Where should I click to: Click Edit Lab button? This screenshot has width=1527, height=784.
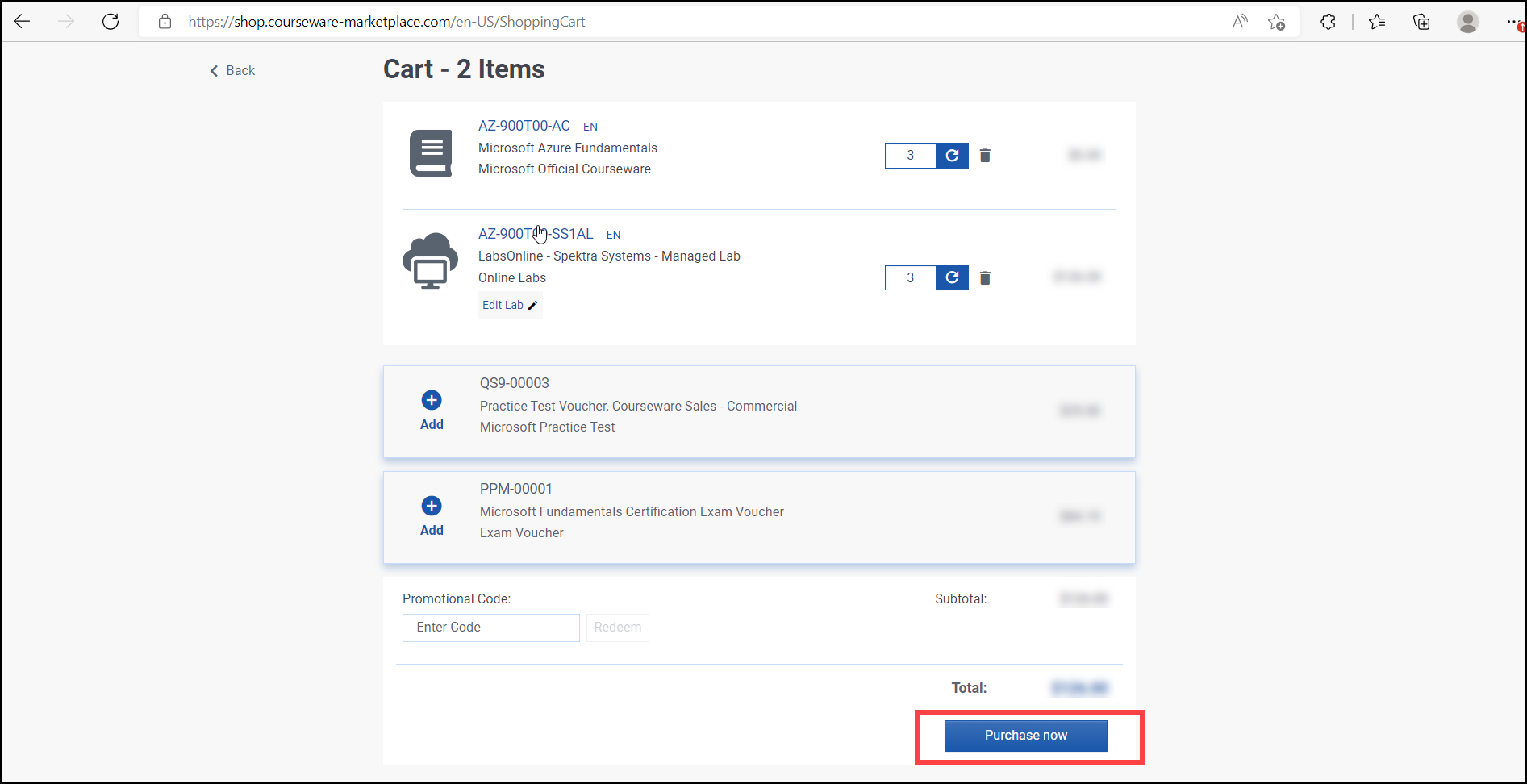(510, 305)
